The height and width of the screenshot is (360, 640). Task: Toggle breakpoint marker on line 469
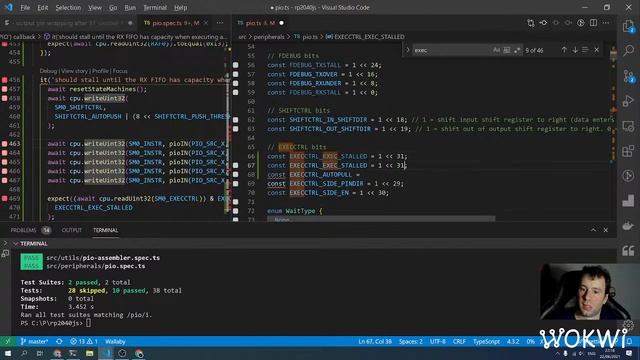point(4,198)
